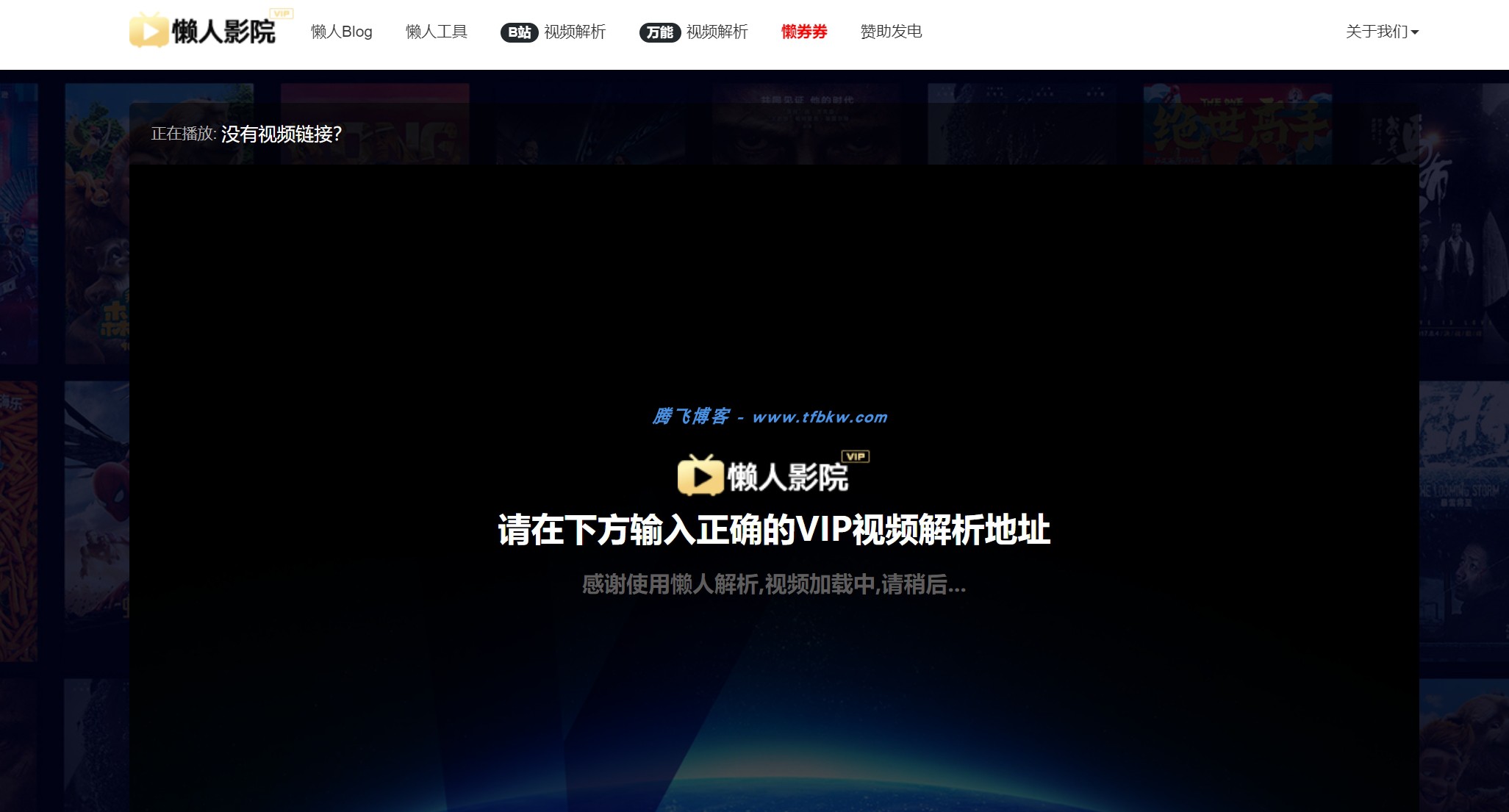Click the VIP badge on the navbar logo
This screenshot has height=812, width=1509.
point(280,12)
